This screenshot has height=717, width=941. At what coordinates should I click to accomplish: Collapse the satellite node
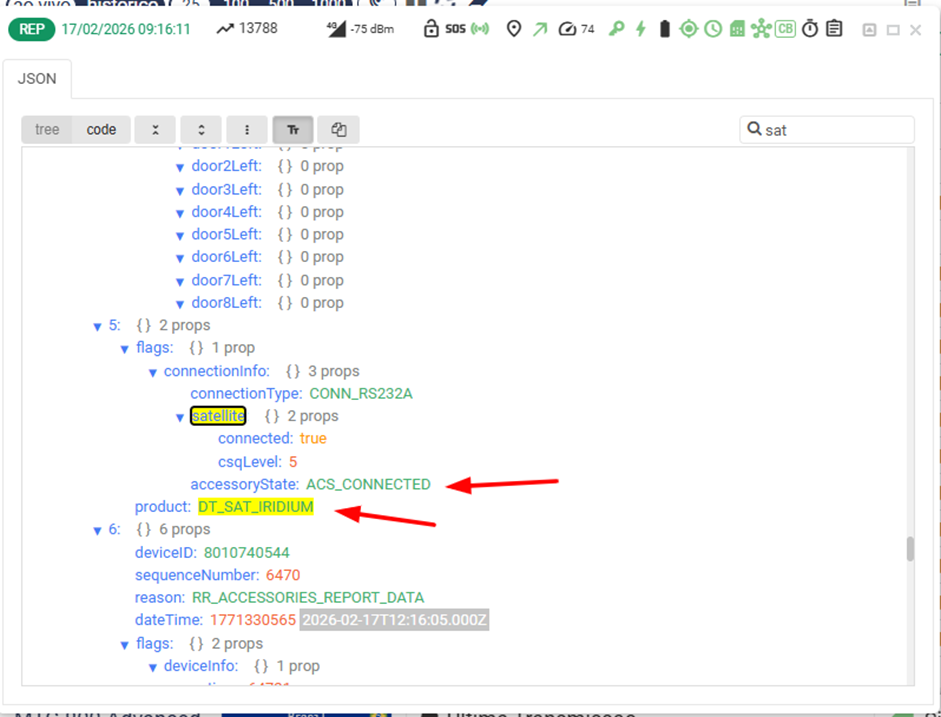(180, 417)
